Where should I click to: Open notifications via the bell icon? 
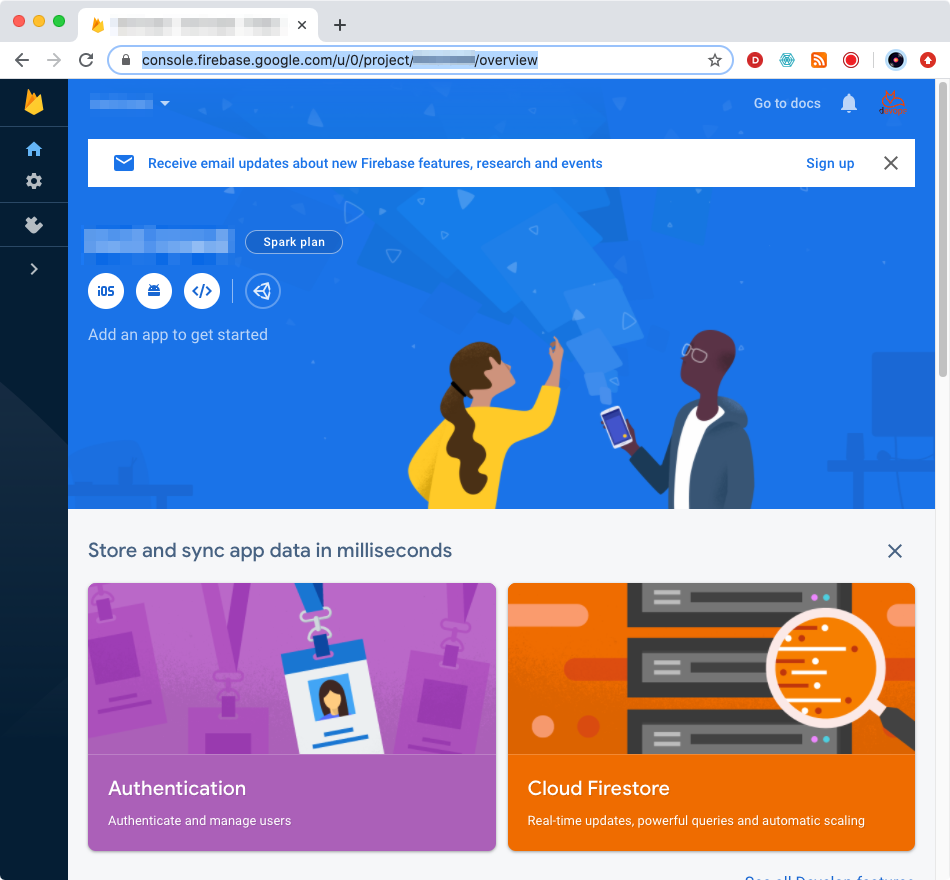(848, 103)
